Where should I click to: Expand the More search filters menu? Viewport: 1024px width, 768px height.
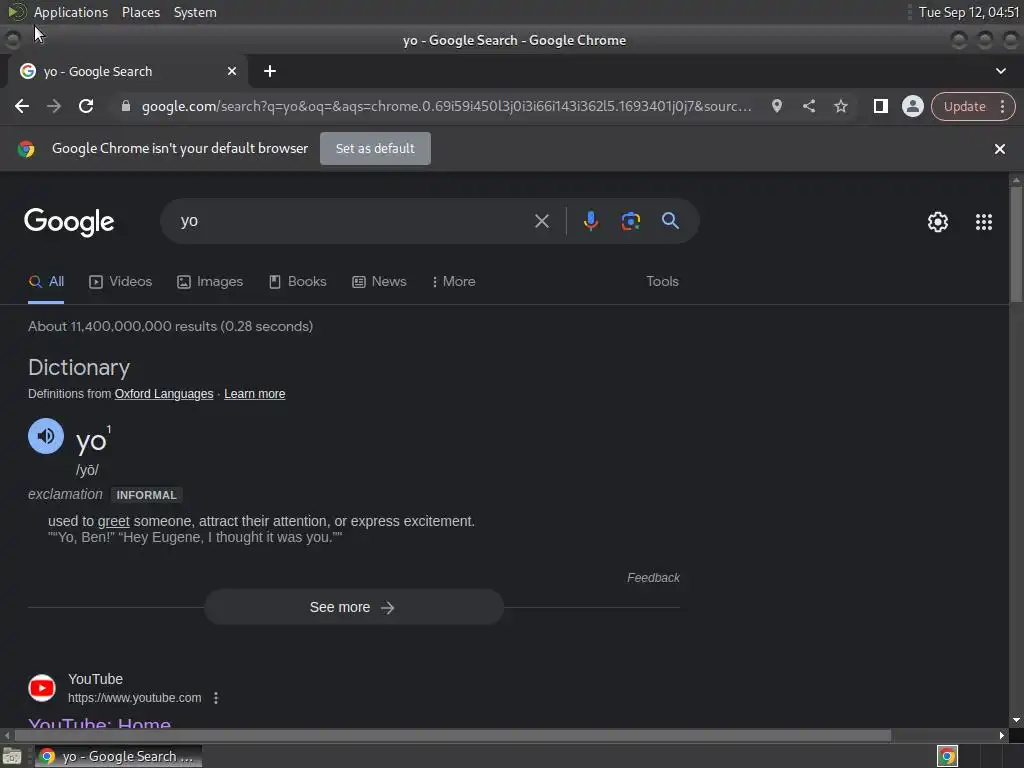453,281
